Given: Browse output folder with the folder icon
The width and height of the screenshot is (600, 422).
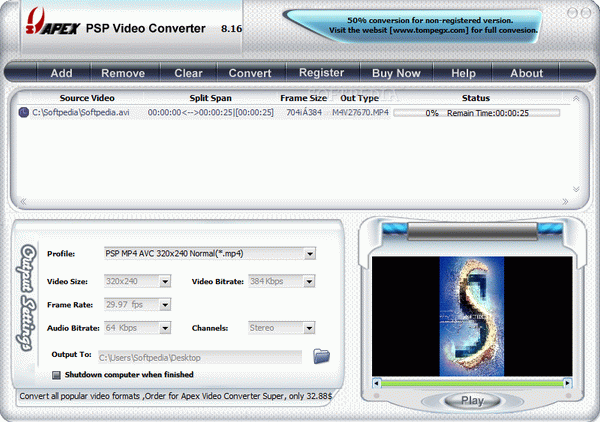Looking at the screenshot, I should click(321, 356).
